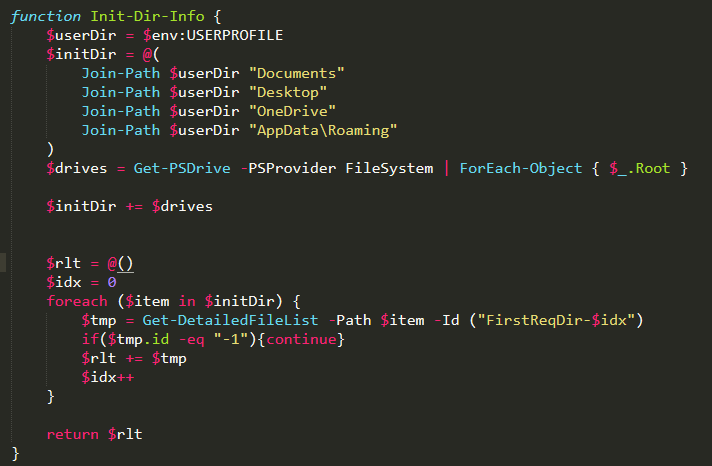Click $initDir inside the foreach parentheses
The width and height of the screenshot is (712, 466).
[x=239, y=302]
